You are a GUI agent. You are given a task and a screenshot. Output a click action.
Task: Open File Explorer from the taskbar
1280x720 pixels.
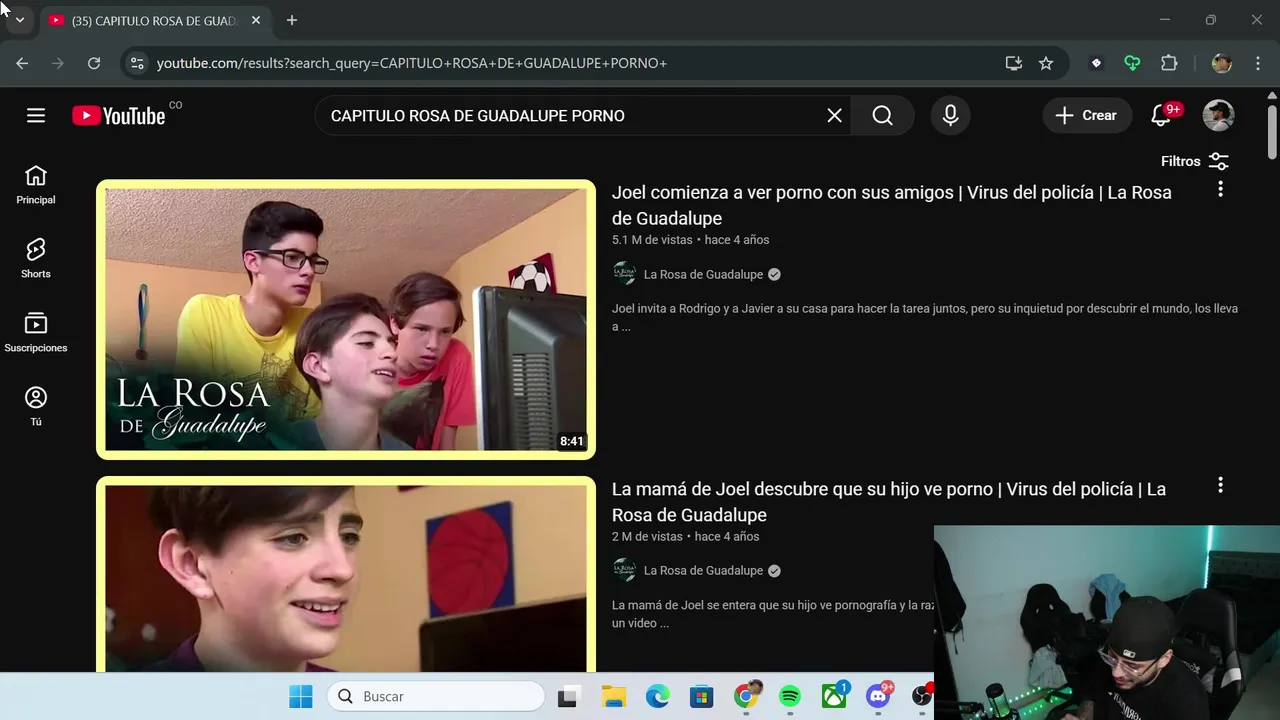(613, 697)
